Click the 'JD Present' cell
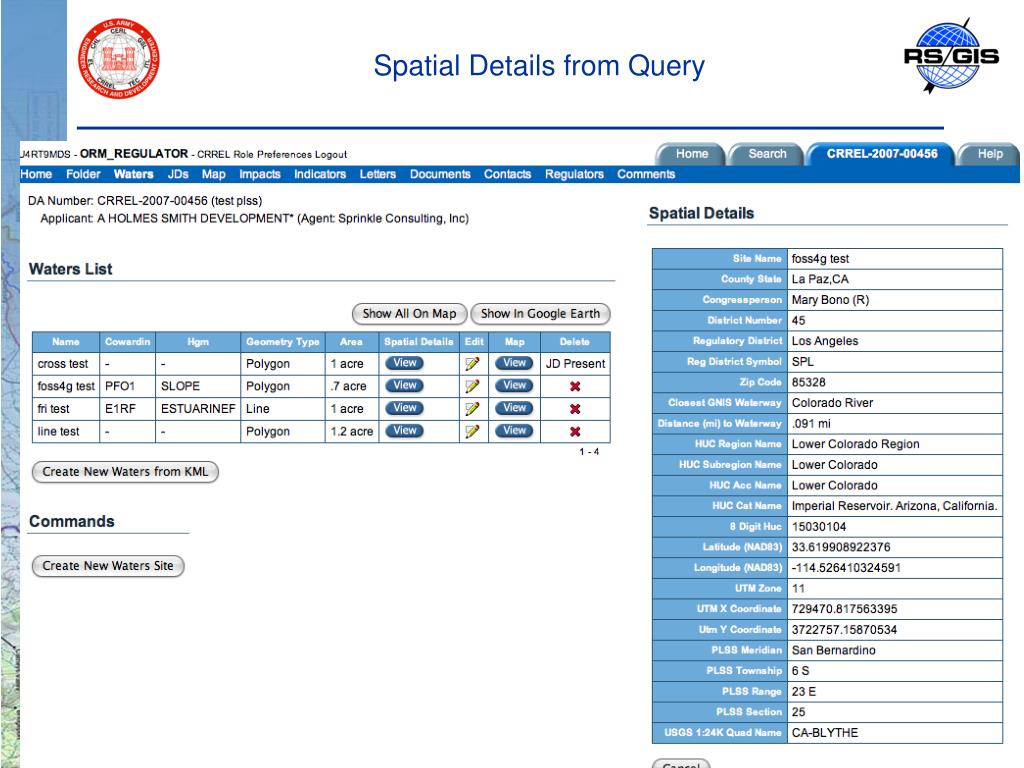Screen dimensions: 1024x768 [575, 364]
